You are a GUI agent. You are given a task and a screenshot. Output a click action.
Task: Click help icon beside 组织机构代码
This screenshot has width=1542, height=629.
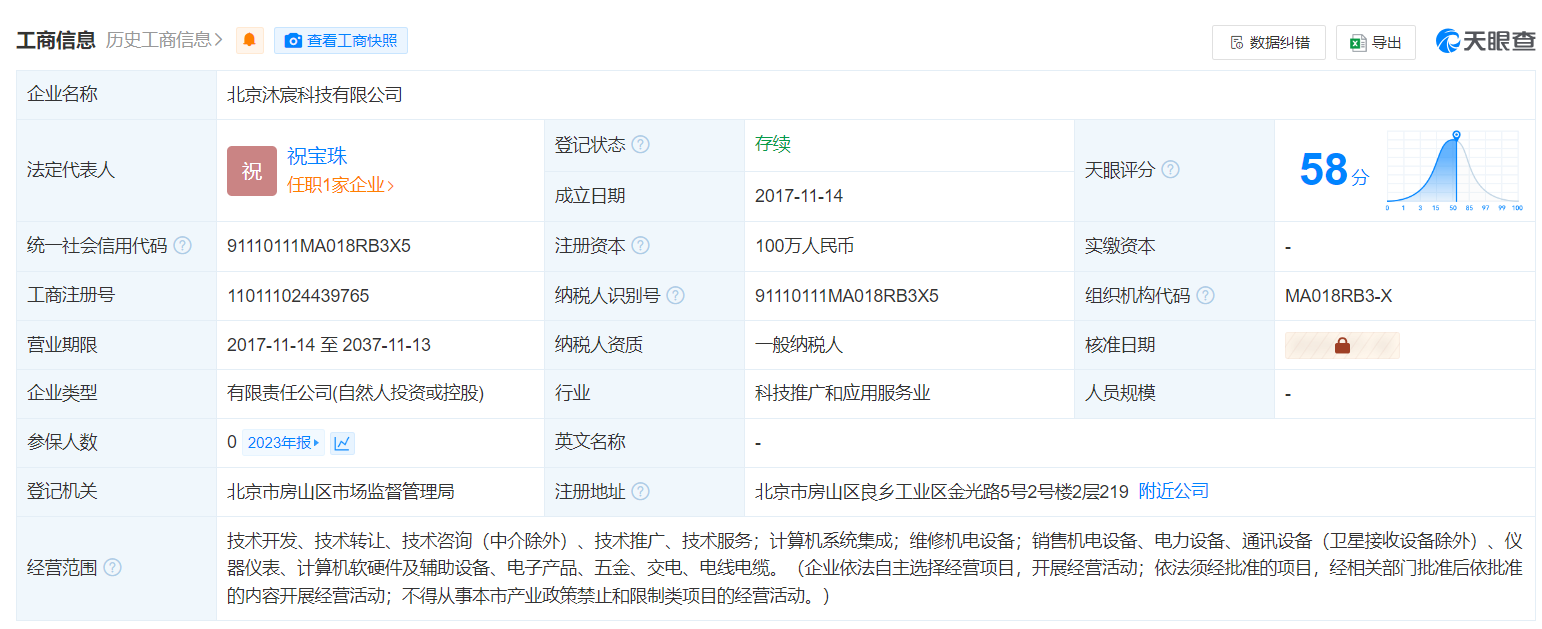pos(1206,295)
